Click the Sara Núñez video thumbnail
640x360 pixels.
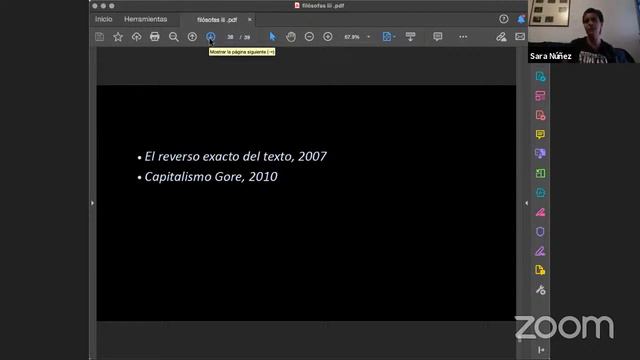click(584, 31)
